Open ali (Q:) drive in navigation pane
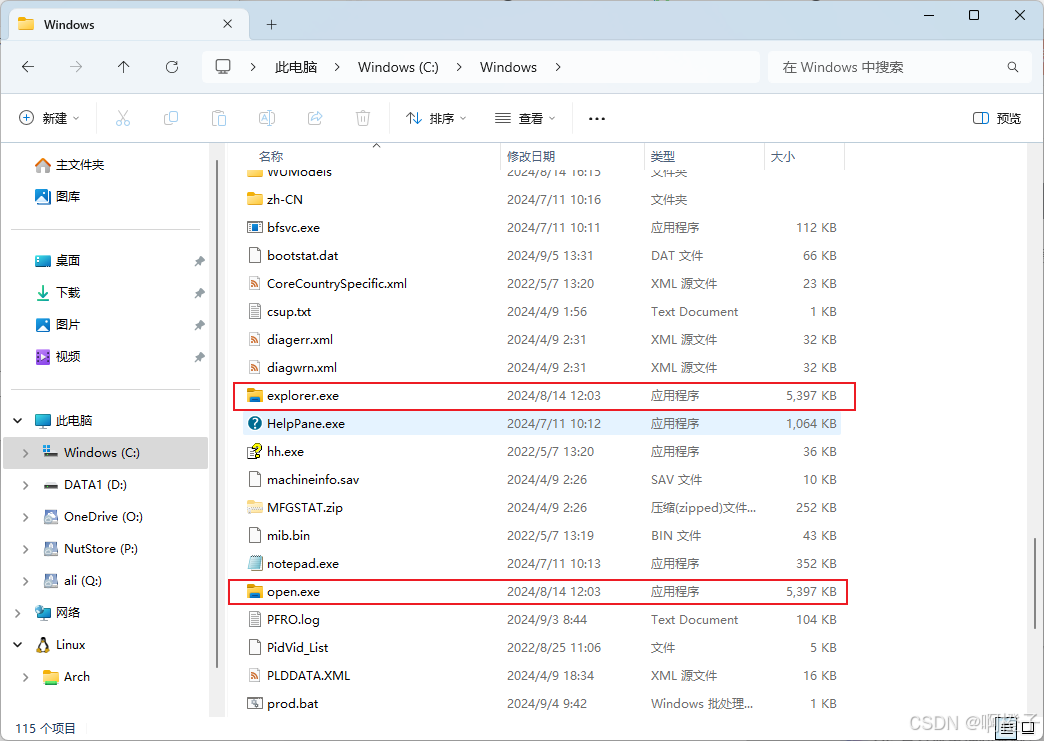 pos(83,581)
